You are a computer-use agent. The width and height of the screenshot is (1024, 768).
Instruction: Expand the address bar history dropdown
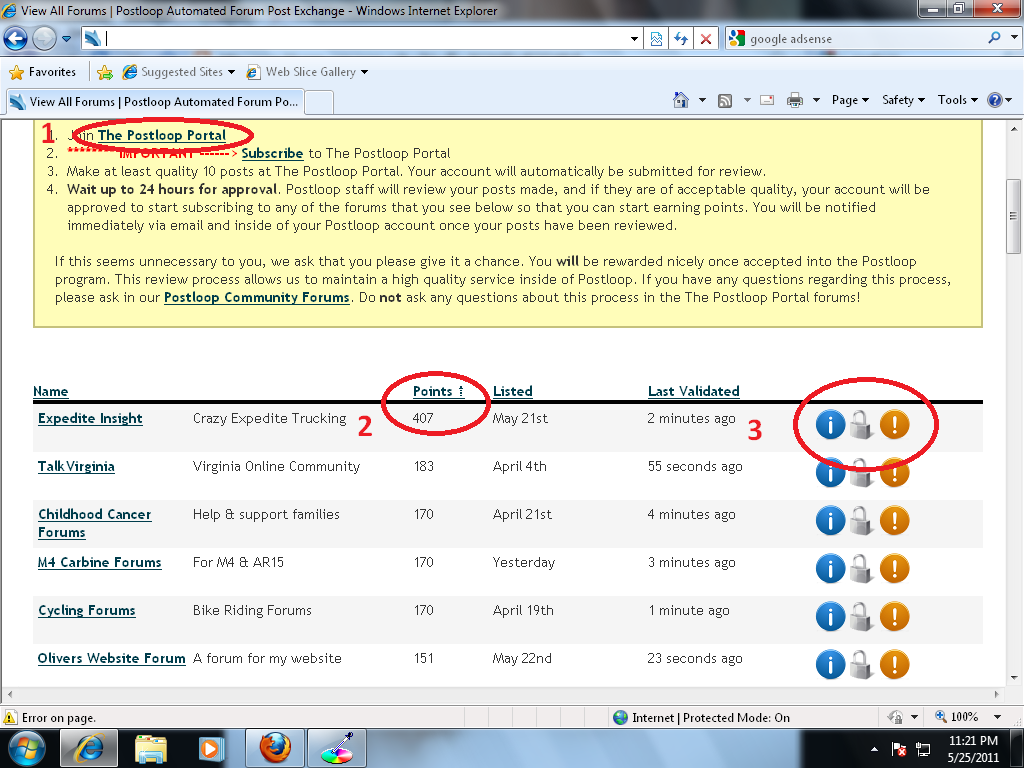coord(634,39)
